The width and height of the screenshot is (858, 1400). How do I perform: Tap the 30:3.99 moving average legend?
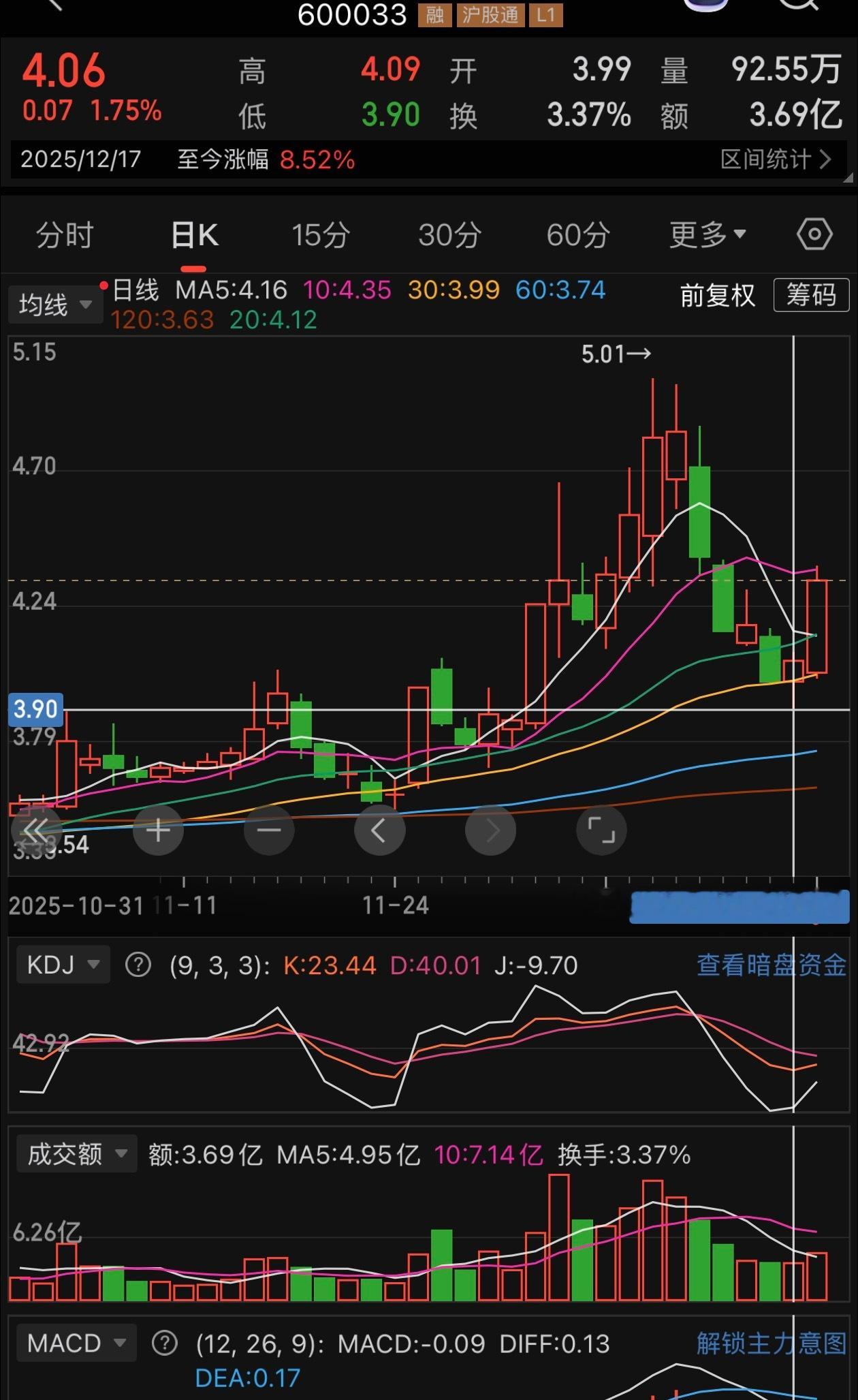pos(454,290)
